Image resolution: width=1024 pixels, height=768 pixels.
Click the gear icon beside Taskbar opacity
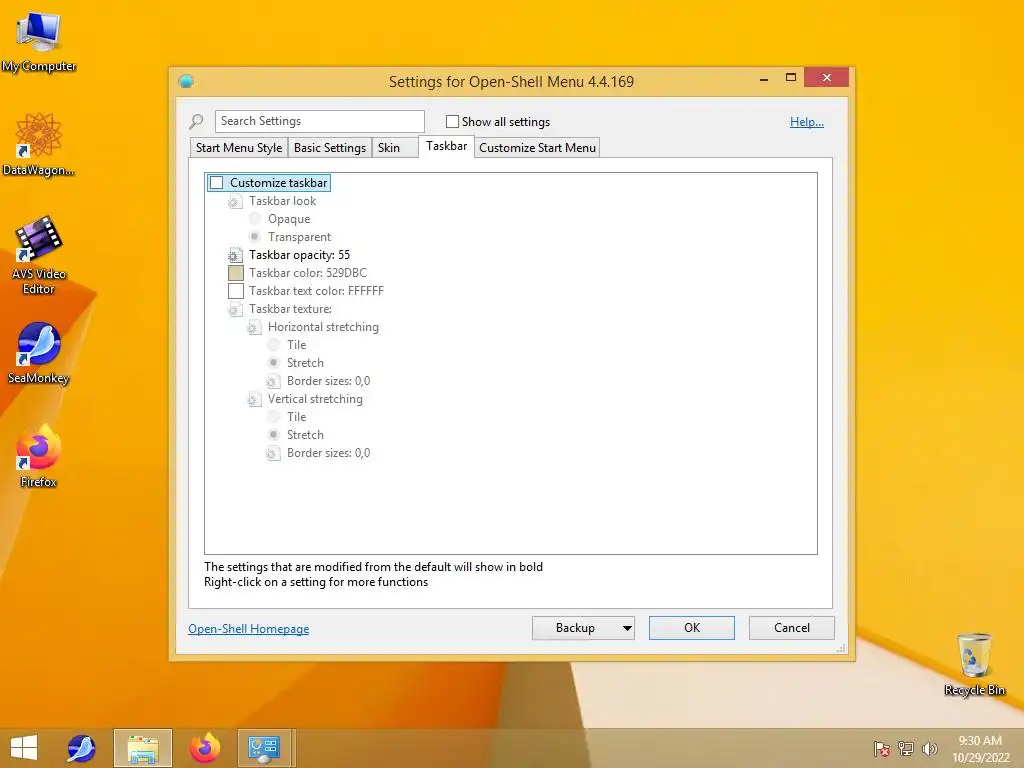(x=234, y=255)
